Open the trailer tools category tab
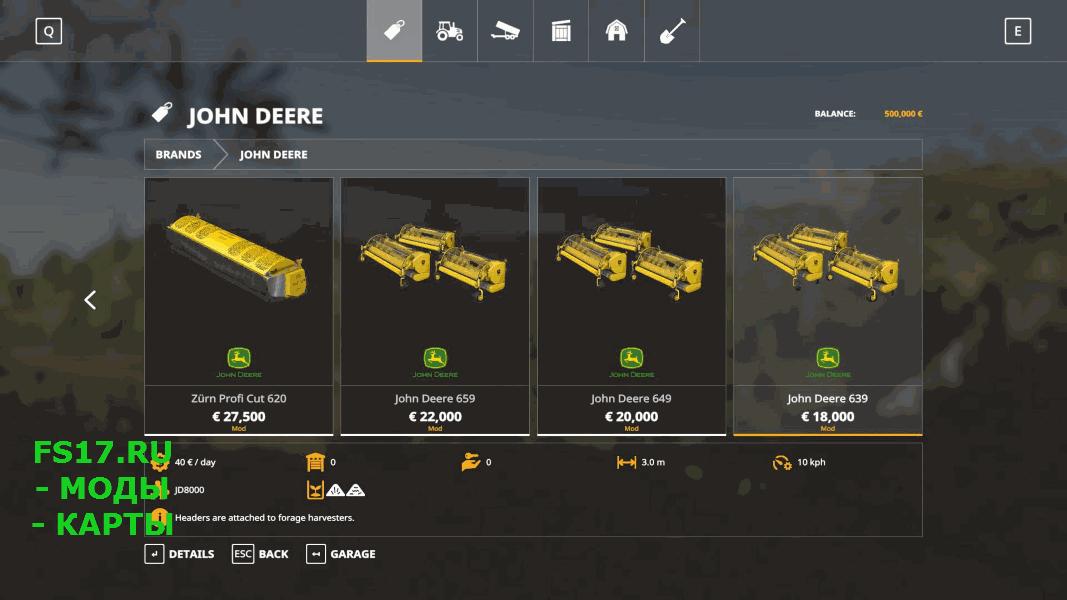 point(505,31)
